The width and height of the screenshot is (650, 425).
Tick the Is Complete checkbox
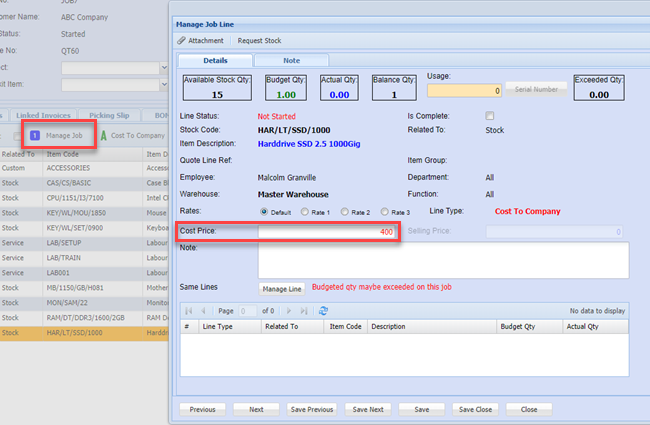coord(489,116)
